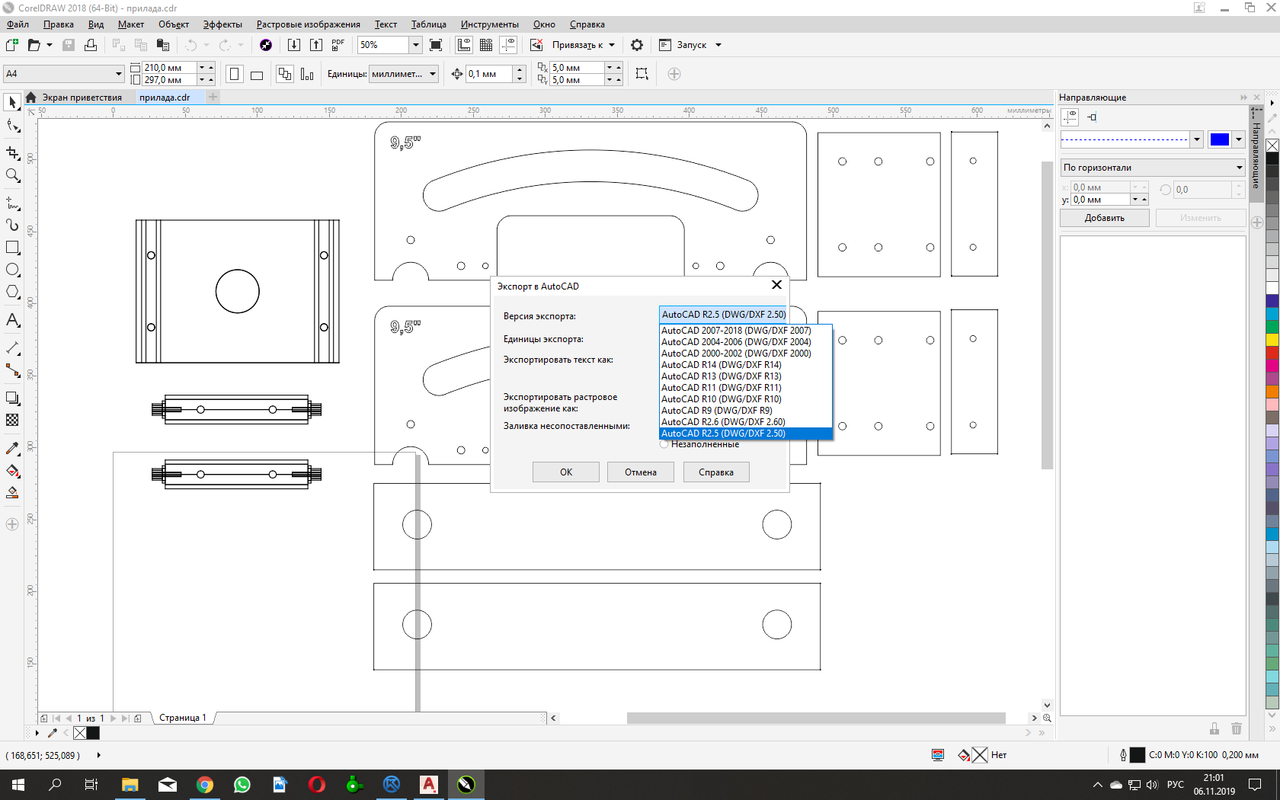
Task: Select the Interactive Fill tool
Action: (12, 470)
